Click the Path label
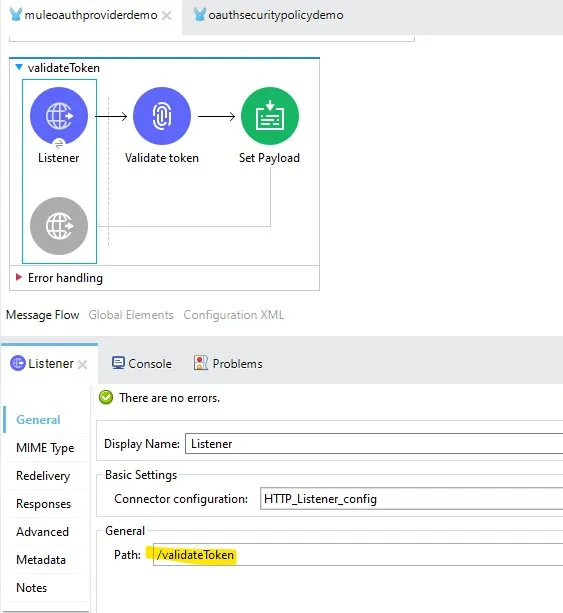This screenshot has height=613, width=563. (127, 555)
